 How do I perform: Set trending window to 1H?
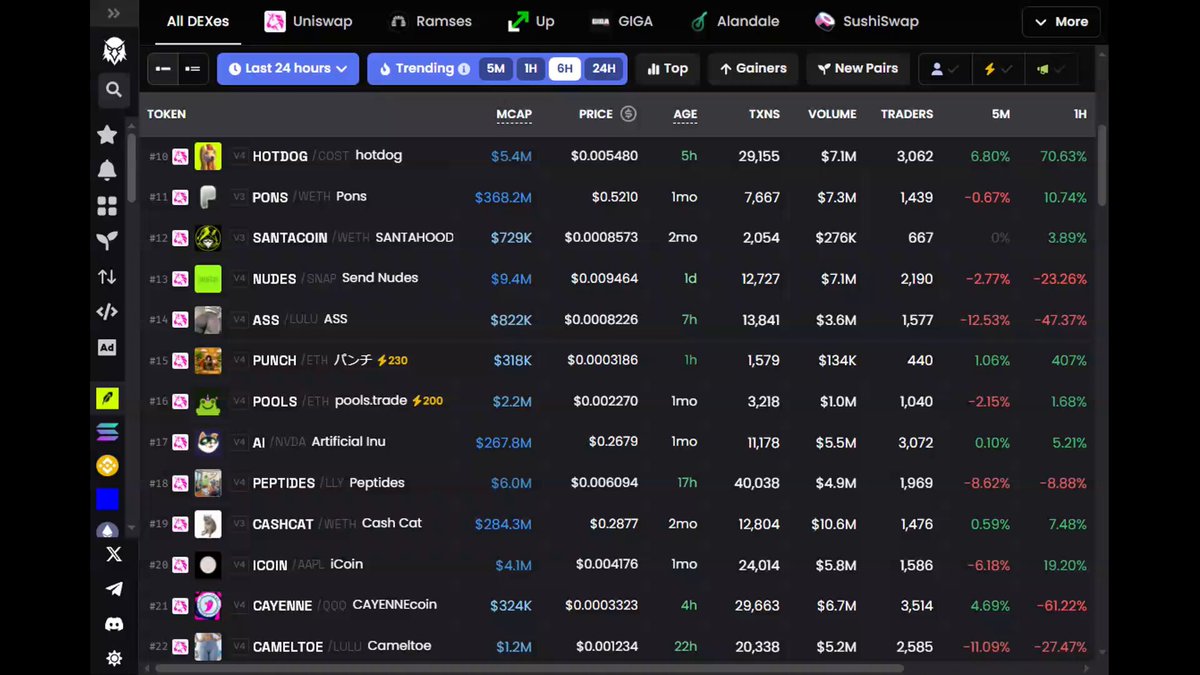click(x=530, y=69)
